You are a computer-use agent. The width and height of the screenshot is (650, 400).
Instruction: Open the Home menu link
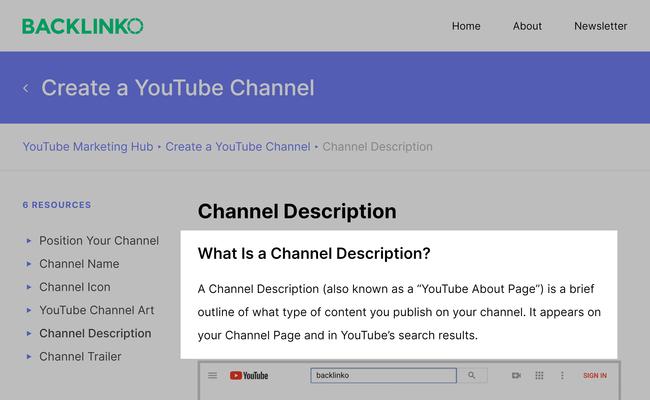click(466, 26)
